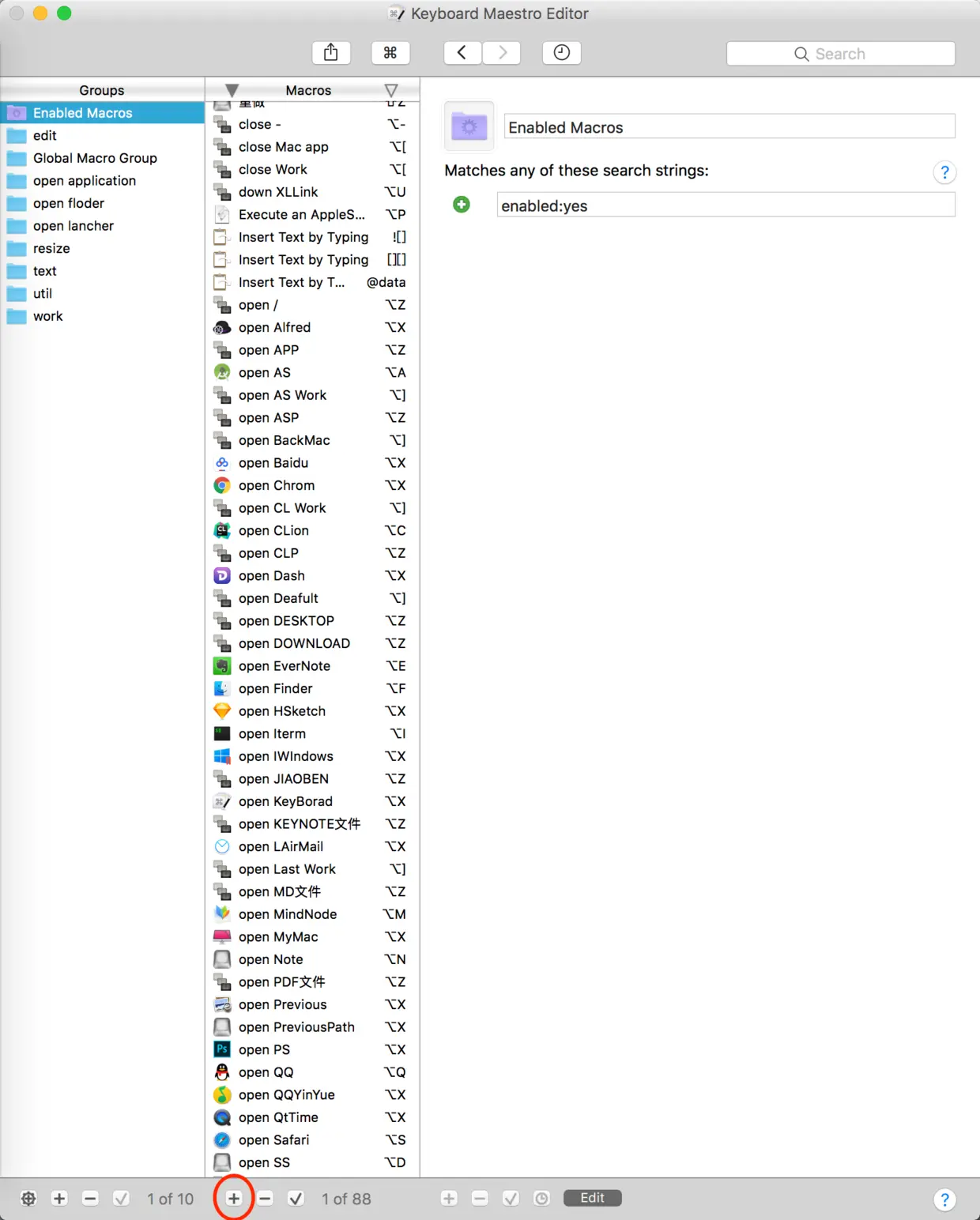980x1220 pixels.
Task: Toggle enable for selected action
Action: pyautogui.click(x=511, y=1199)
